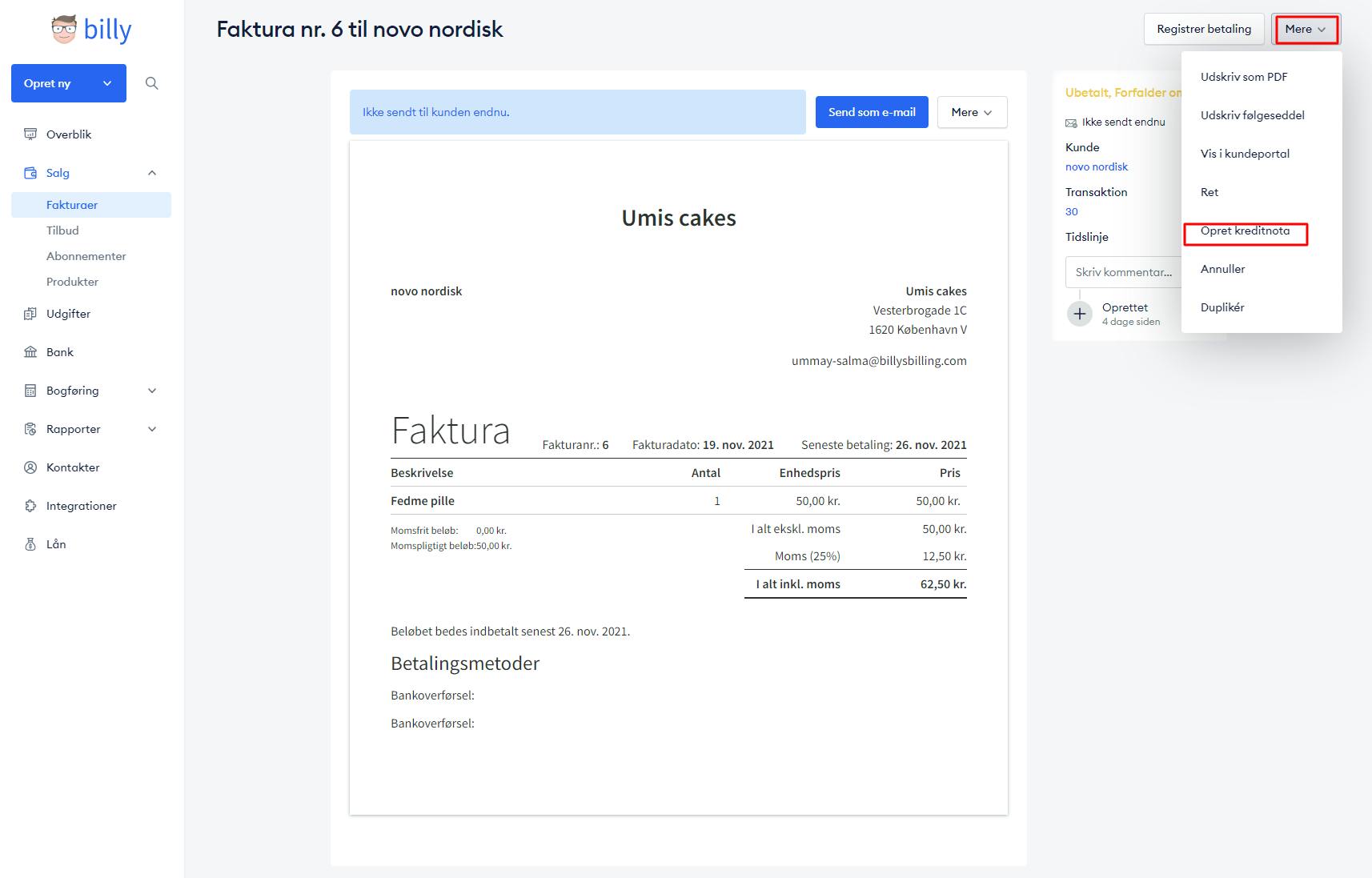
Task: Click the plus icon beside Oprettet
Action: point(1080,314)
